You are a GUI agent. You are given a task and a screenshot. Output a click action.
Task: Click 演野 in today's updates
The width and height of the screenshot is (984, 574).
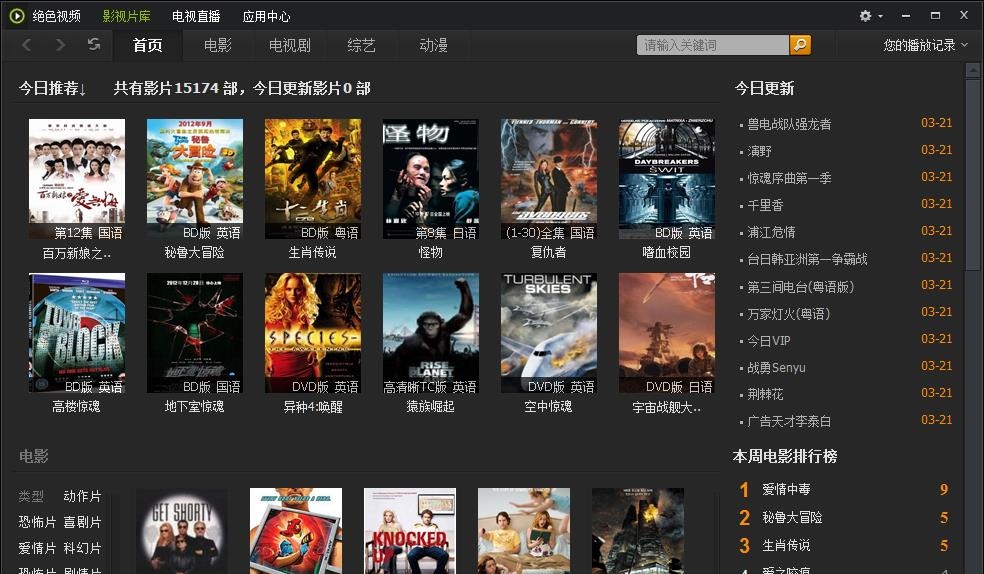[759, 151]
